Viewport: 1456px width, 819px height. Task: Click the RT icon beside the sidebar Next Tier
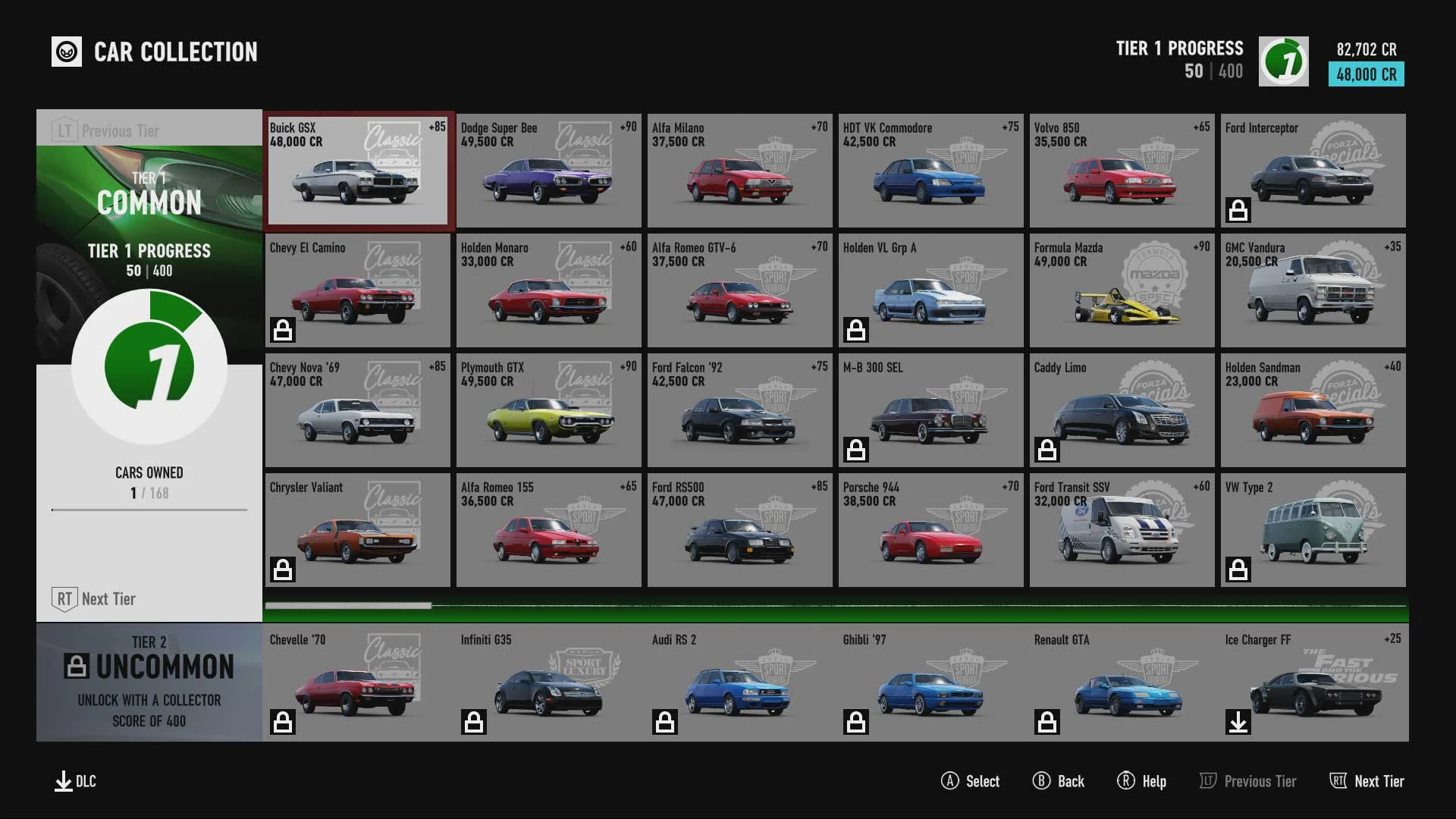[x=64, y=599]
